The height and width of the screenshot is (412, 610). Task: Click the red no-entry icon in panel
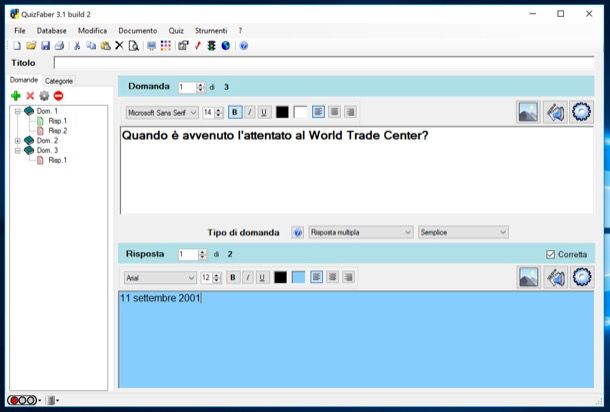click(58, 96)
